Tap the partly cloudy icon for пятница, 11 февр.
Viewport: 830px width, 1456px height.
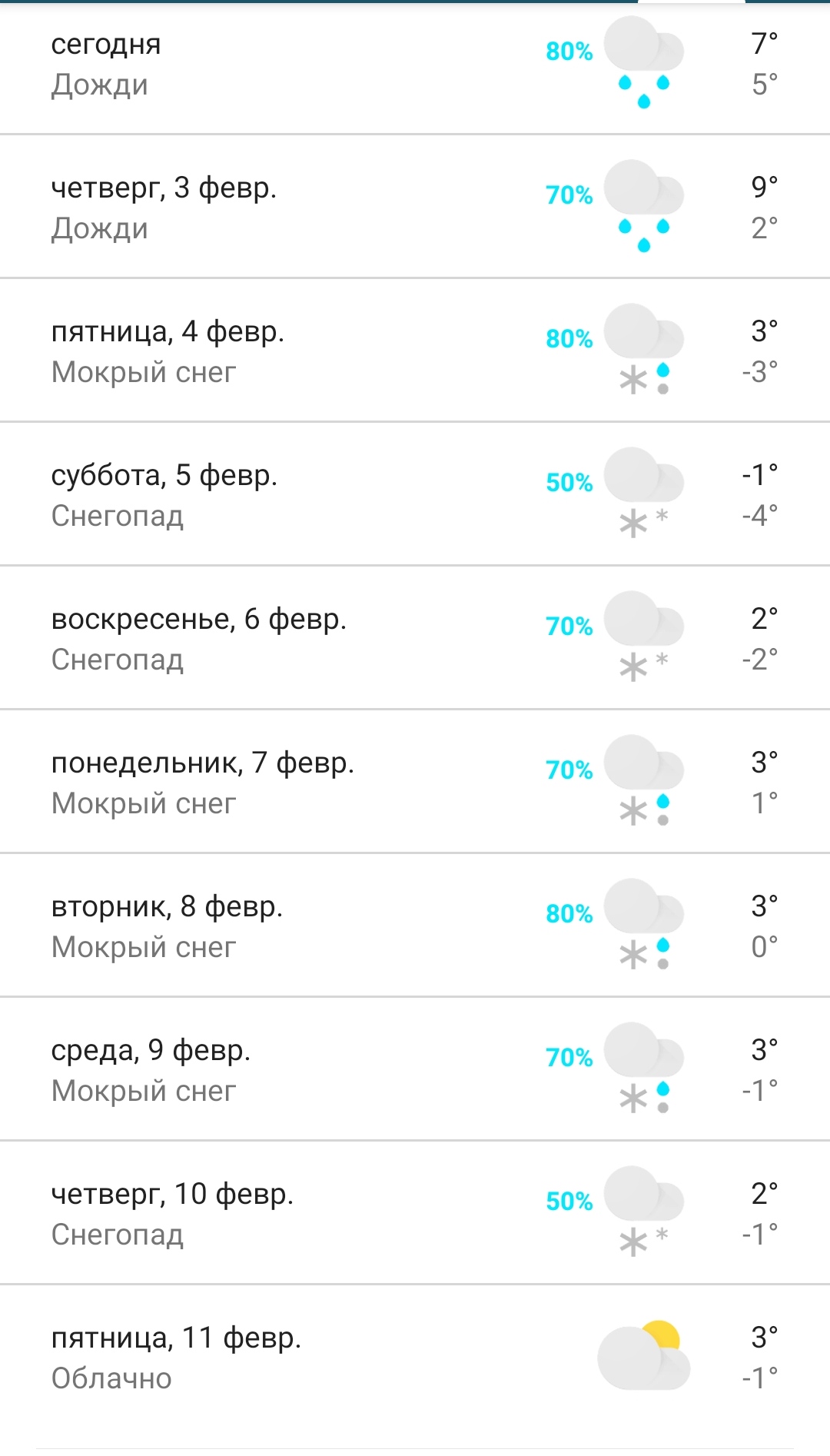(643, 1356)
